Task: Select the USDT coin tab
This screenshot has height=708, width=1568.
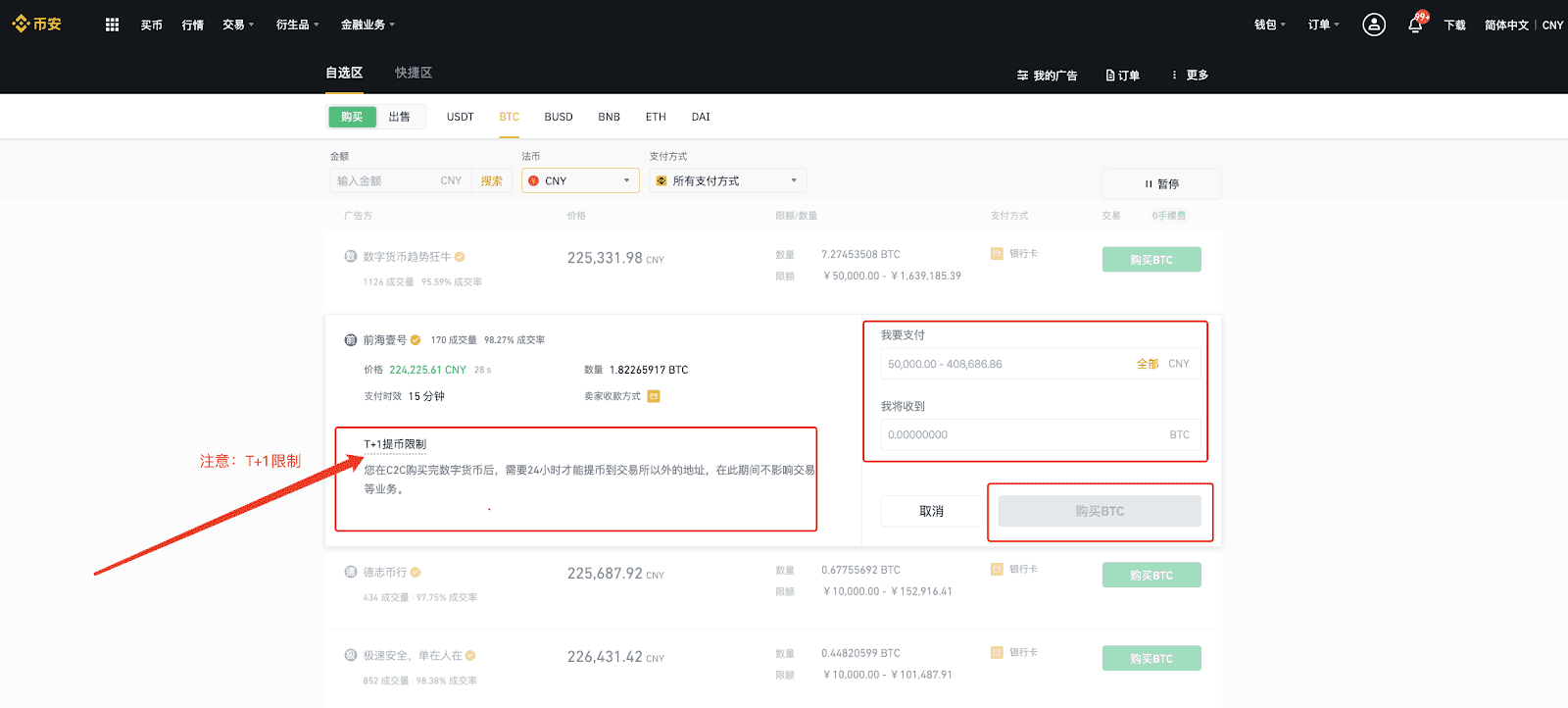Action: click(461, 117)
